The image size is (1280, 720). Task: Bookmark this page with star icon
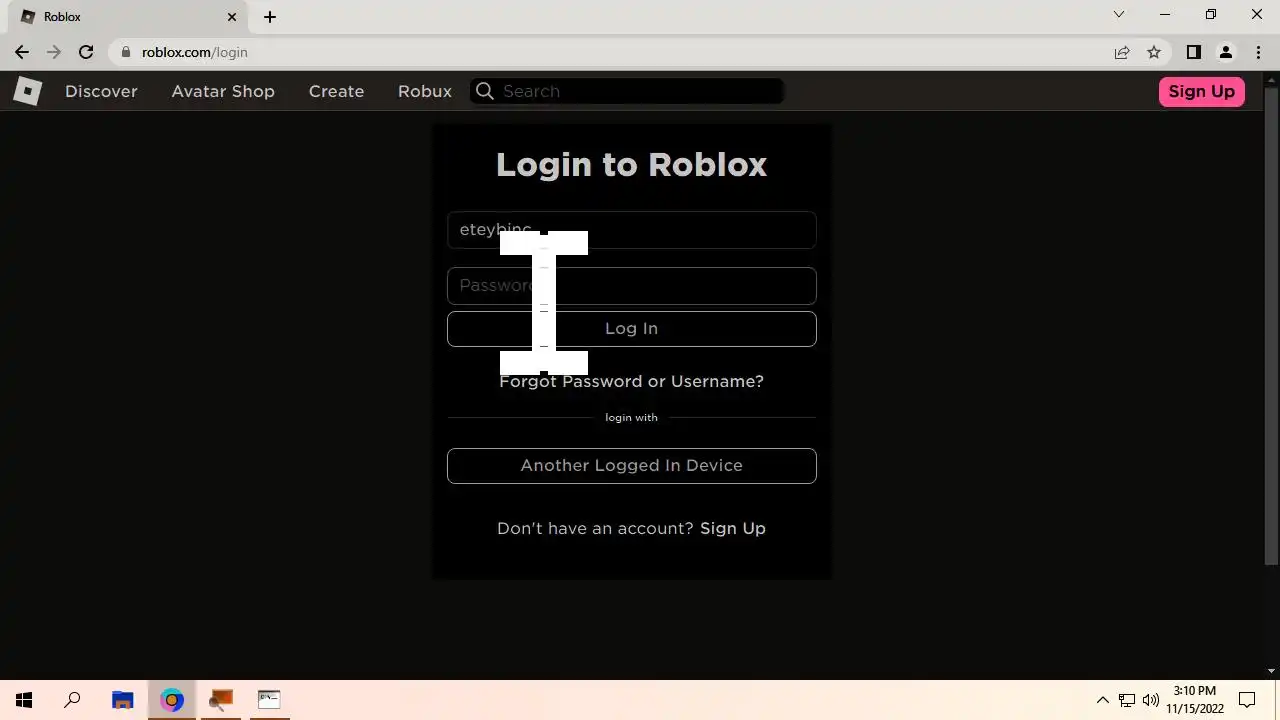pos(1154,52)
